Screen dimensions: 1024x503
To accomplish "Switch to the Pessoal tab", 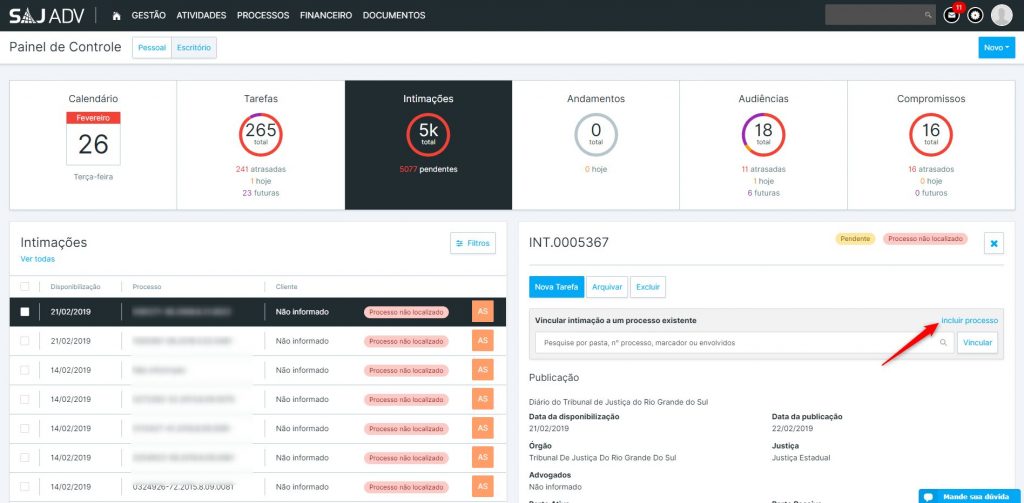I will pos(152,47).
